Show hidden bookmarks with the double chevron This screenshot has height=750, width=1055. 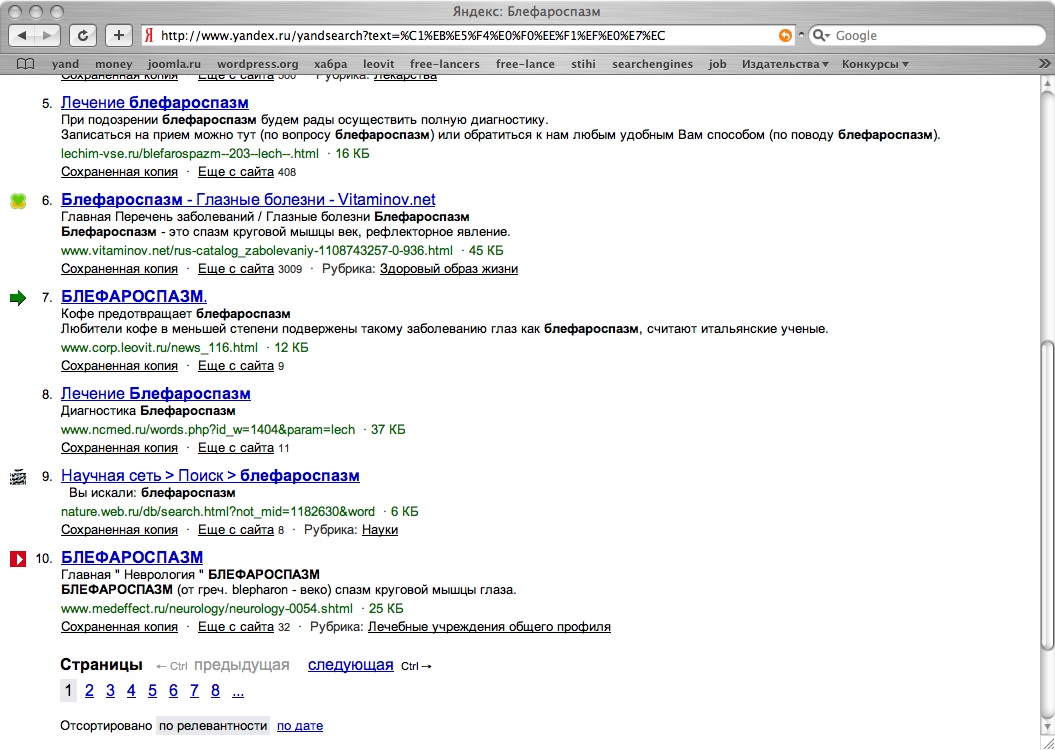[1045, 64]
